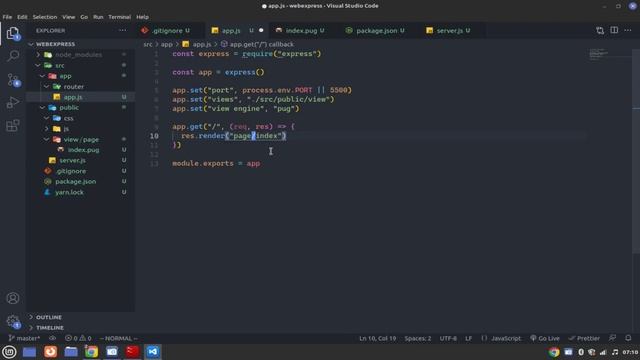Click the network signal tray icon
This screenshot has width=640, height=360.
coord(603,352)
